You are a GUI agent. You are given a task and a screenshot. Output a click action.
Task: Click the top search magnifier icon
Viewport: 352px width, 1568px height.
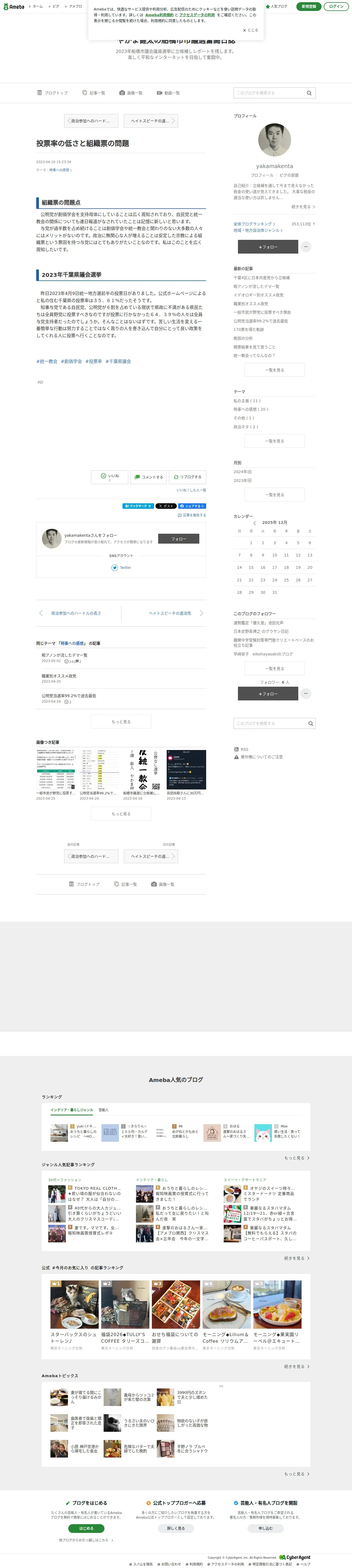309,93
